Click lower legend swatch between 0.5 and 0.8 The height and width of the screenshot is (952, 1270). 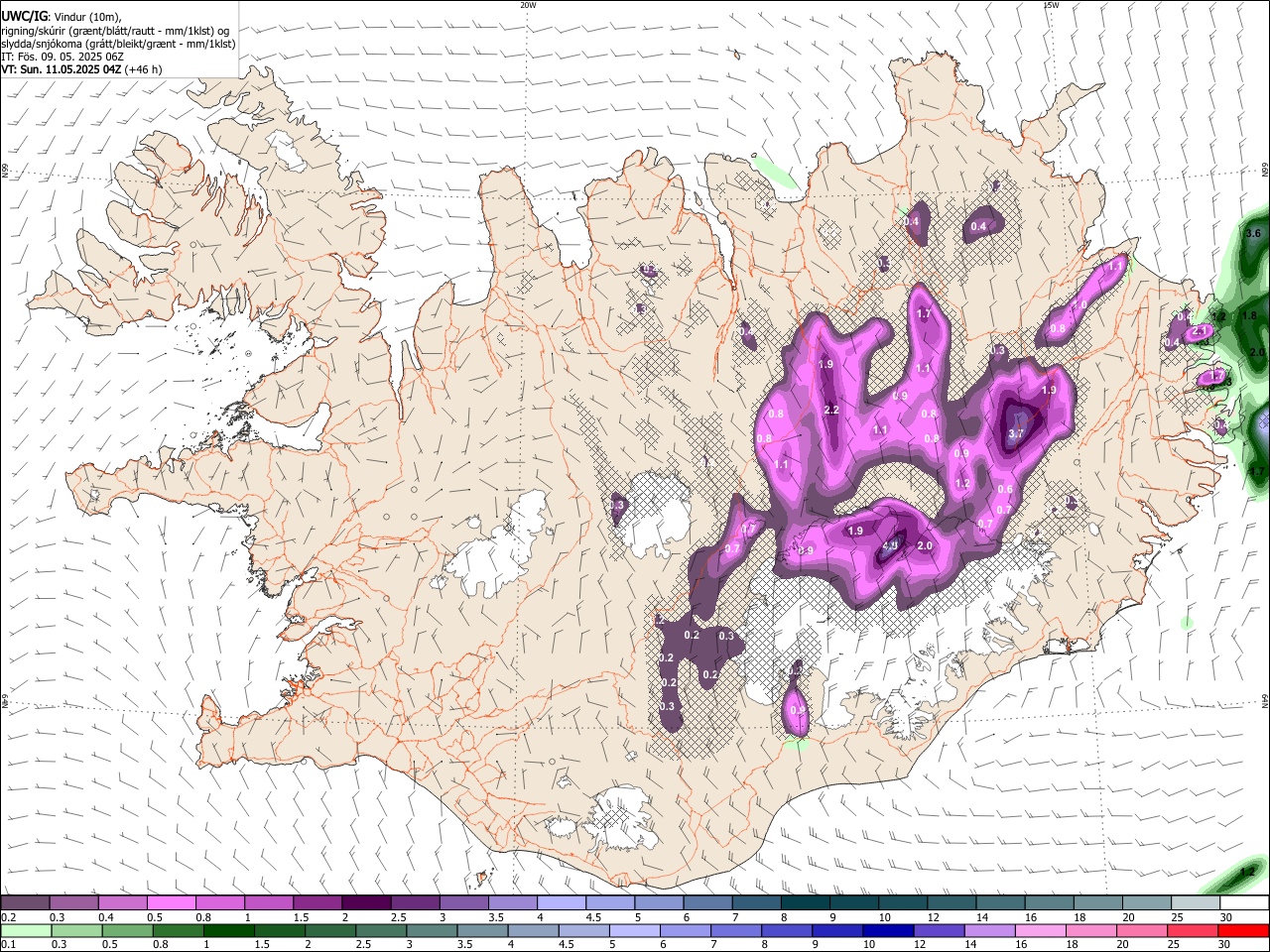point(126,930)
